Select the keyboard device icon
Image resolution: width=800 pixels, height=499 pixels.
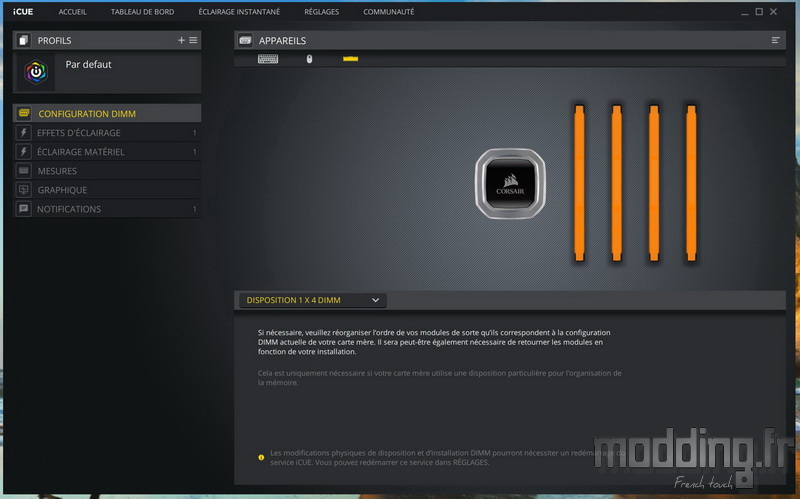268,59
